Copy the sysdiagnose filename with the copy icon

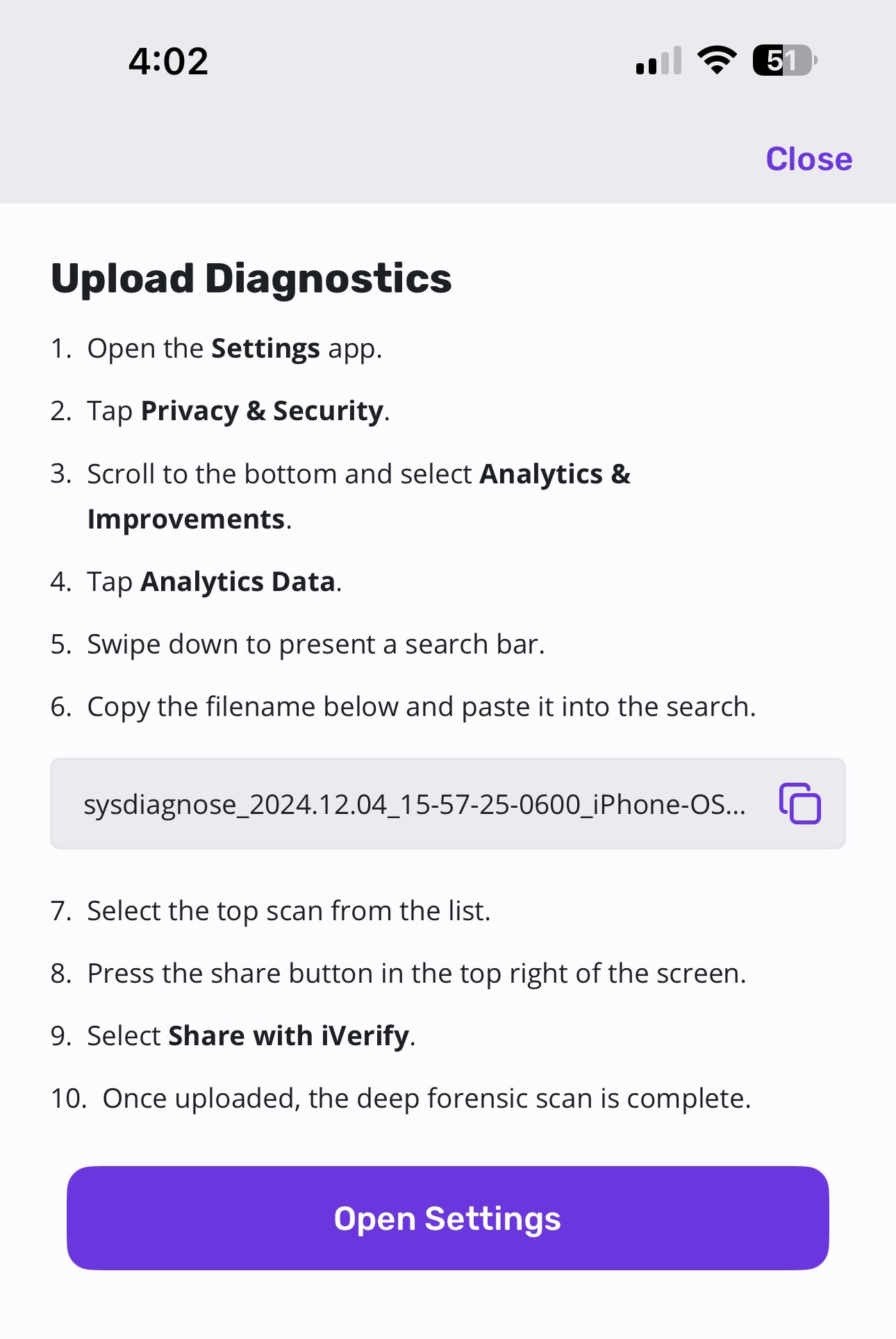(x=799, y=804)
